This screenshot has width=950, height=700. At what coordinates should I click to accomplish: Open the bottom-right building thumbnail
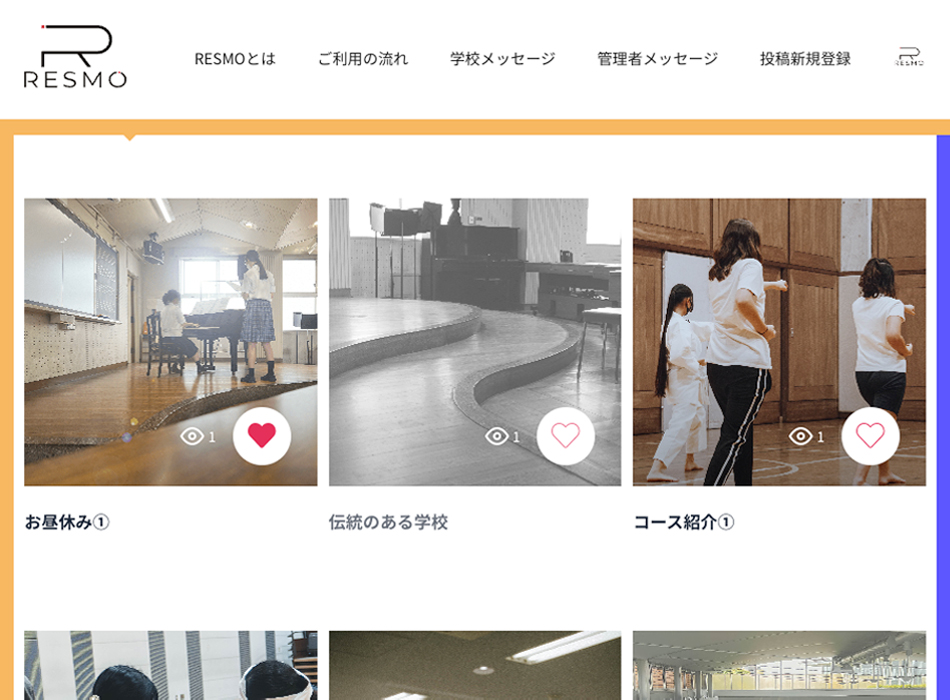coord(779,665)
